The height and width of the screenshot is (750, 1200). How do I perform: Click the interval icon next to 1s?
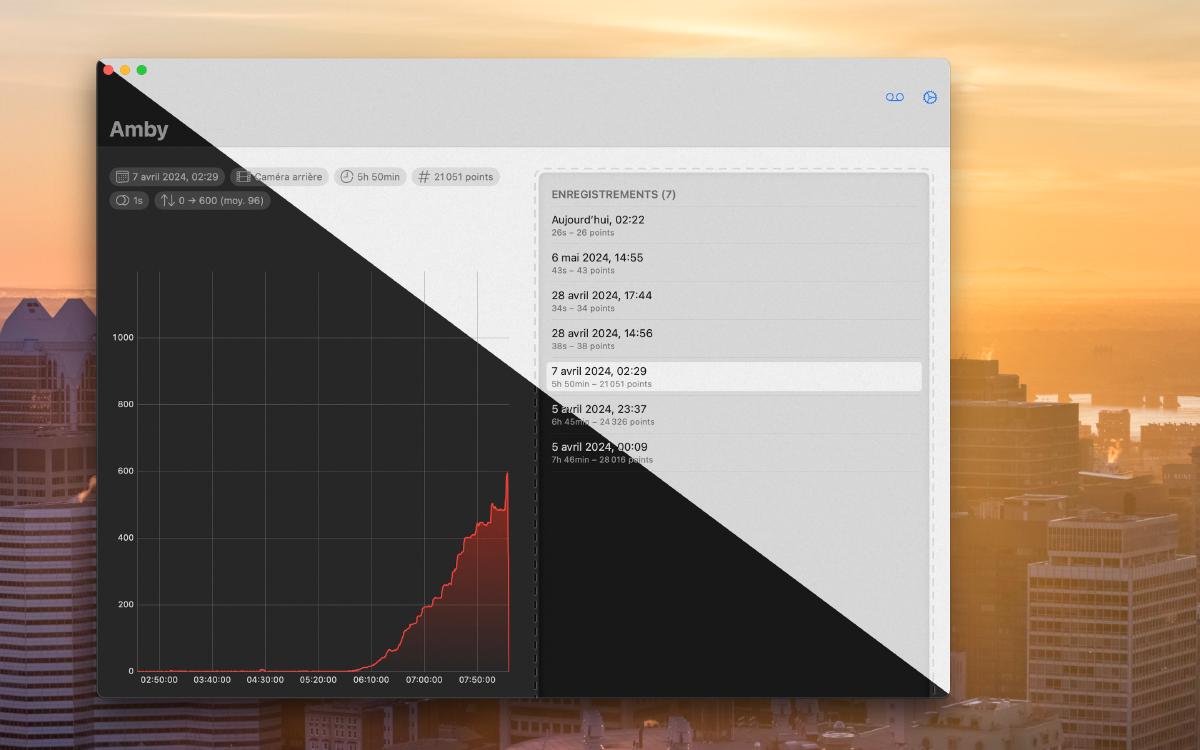[122, 201]
